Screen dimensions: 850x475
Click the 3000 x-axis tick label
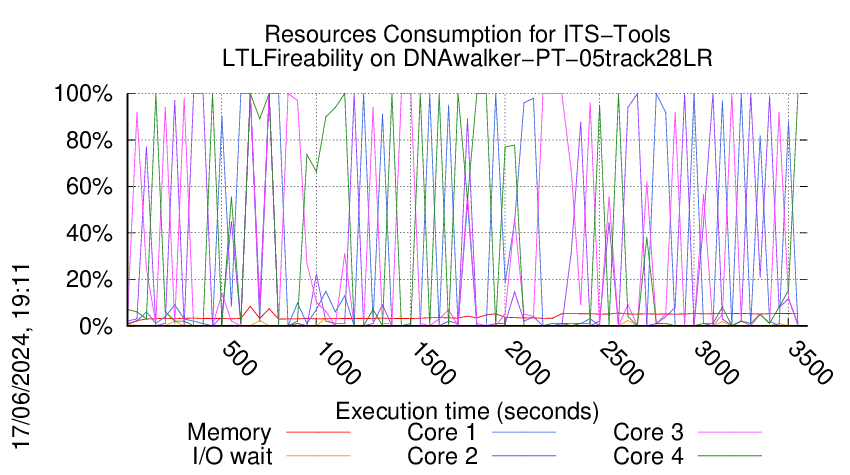(x=716, y=363)
